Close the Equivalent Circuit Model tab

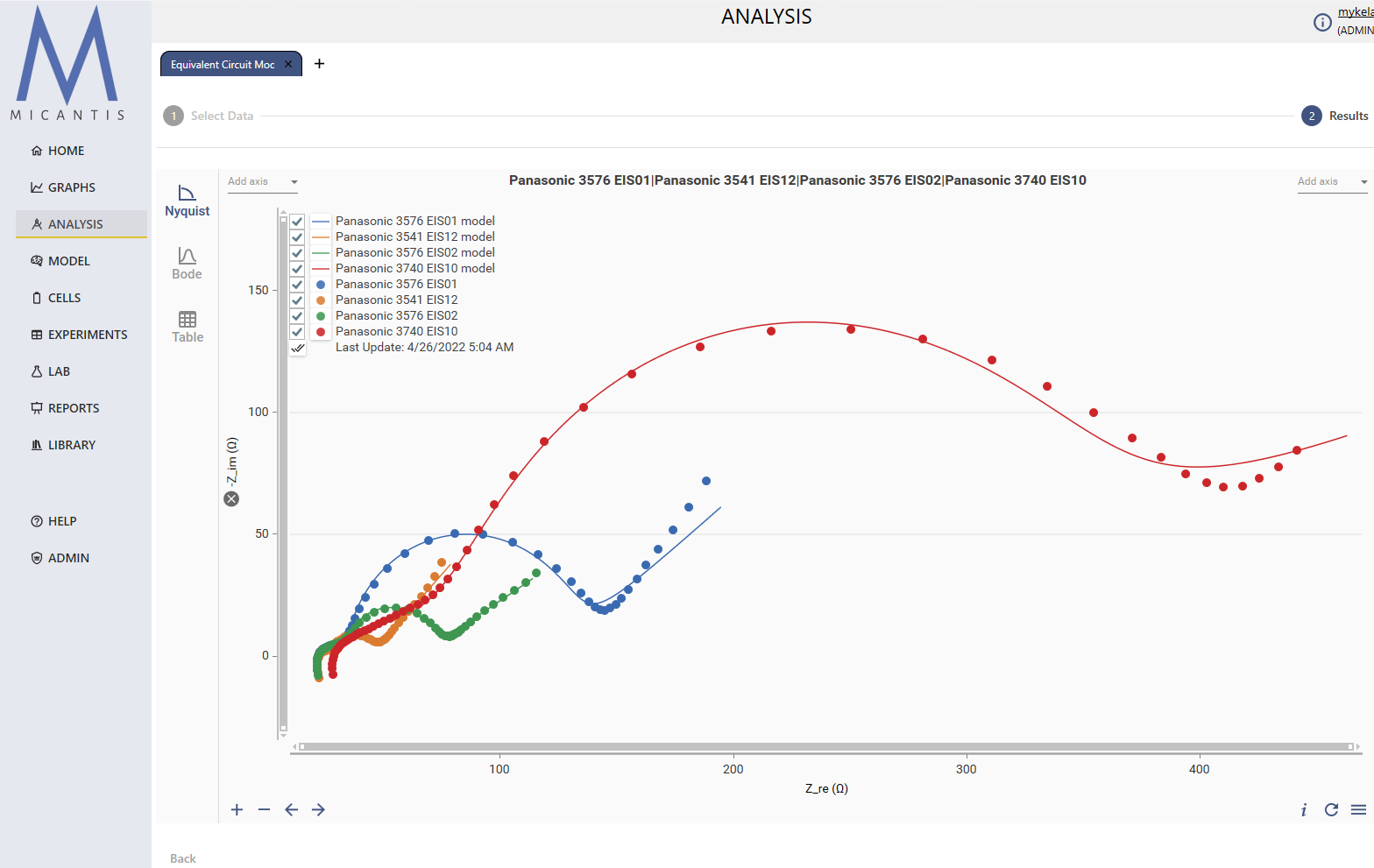(x=288, y=64)
